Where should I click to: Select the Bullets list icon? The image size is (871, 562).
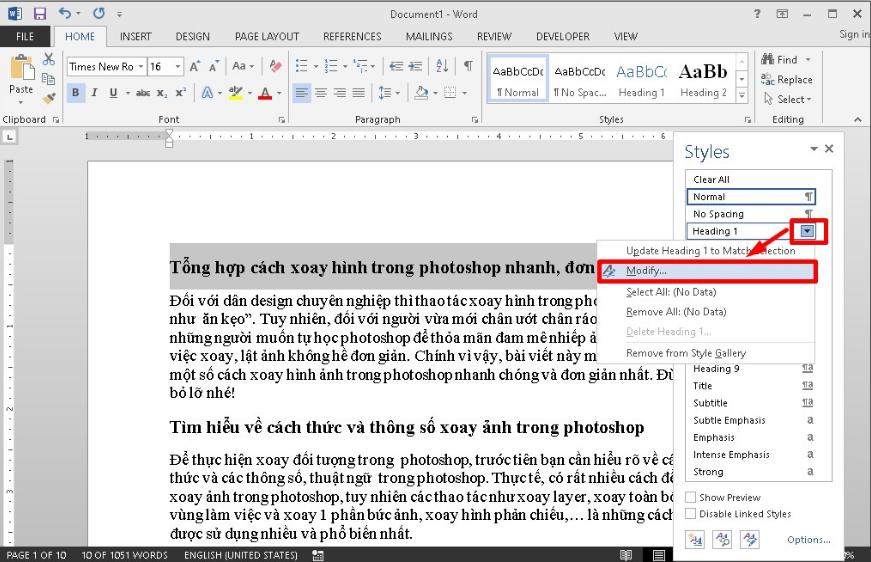click(x=302, y=66)
